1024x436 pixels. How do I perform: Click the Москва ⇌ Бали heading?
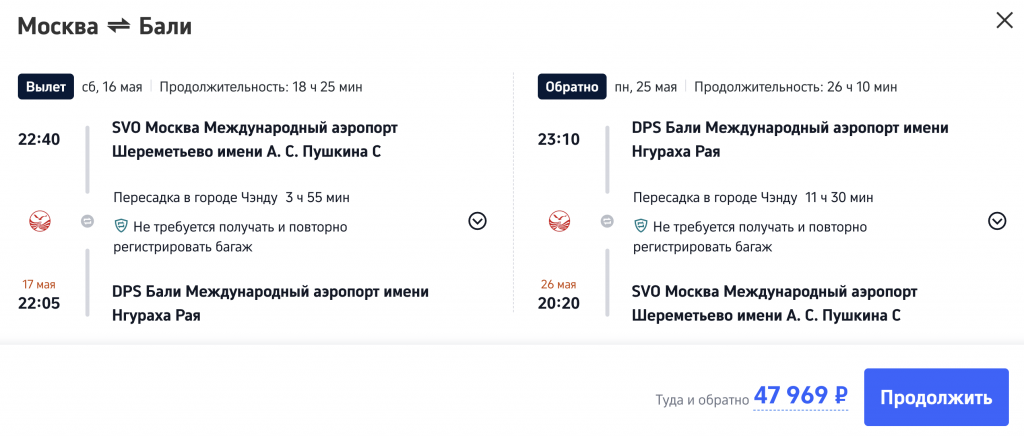(104, 27)
